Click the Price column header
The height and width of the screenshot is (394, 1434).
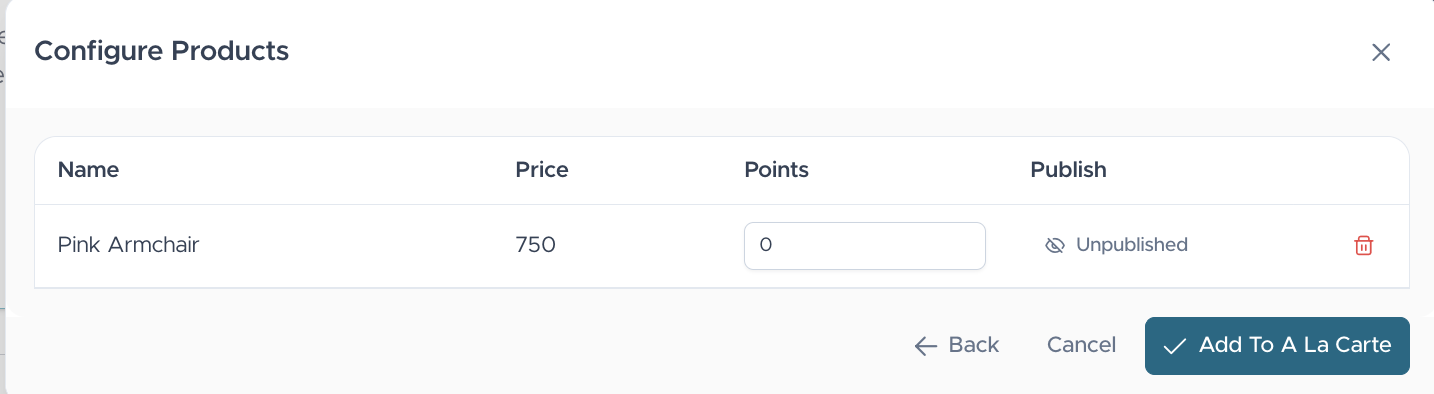(x=542, y=170)
